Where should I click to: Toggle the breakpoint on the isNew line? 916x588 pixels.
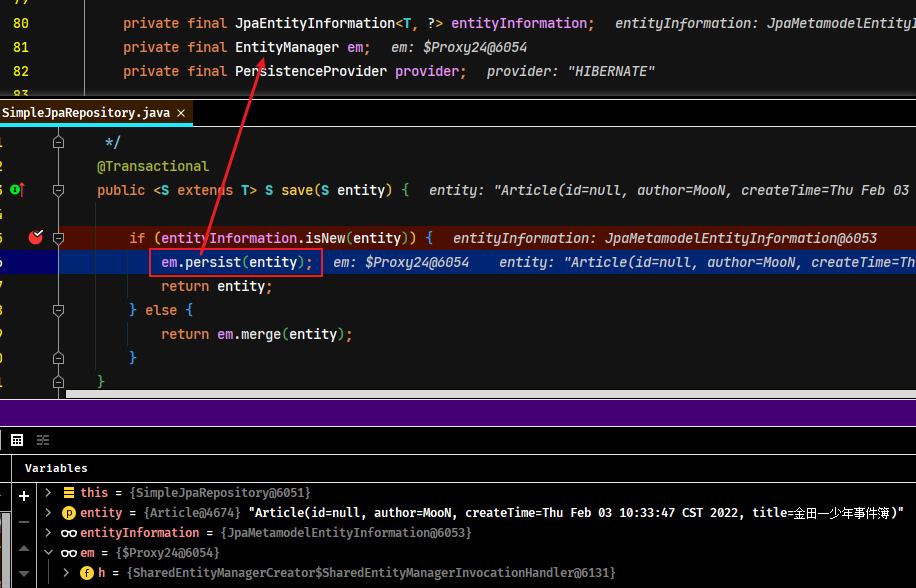pos(36,237)
